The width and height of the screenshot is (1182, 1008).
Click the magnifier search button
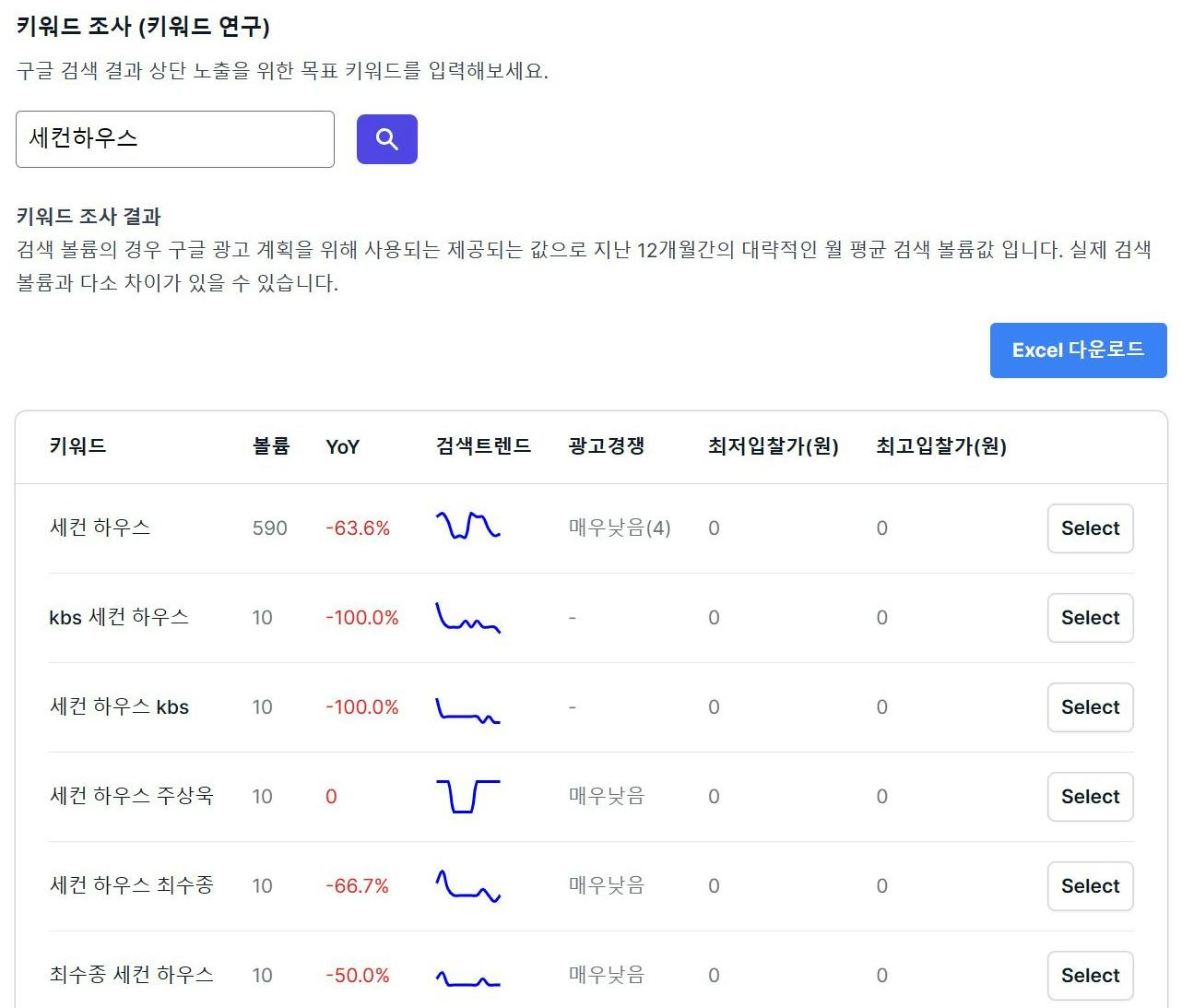[386, 139]
